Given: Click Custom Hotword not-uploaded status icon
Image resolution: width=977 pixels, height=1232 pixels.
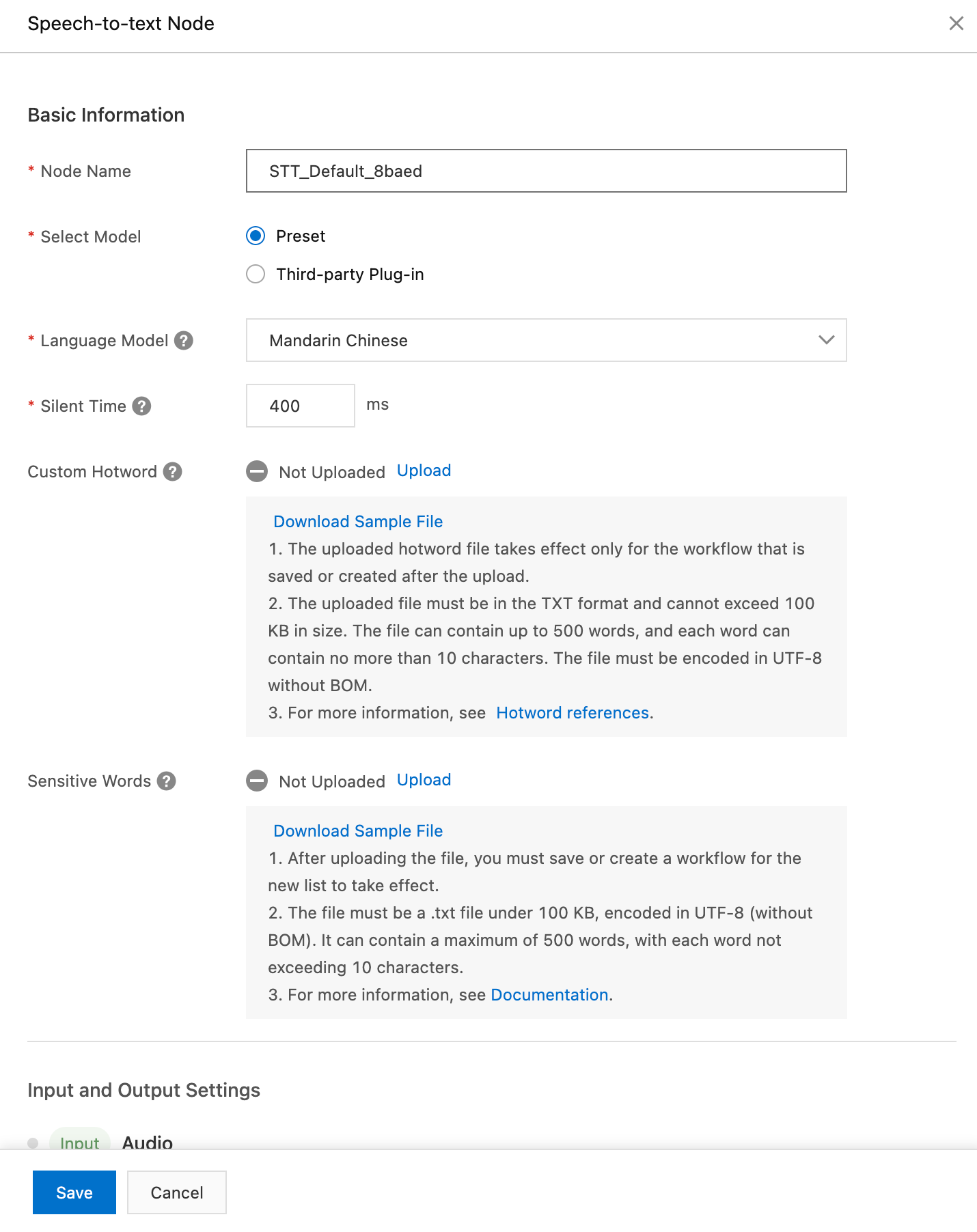Looking at the screenshot, I should [x=257, y=472].
